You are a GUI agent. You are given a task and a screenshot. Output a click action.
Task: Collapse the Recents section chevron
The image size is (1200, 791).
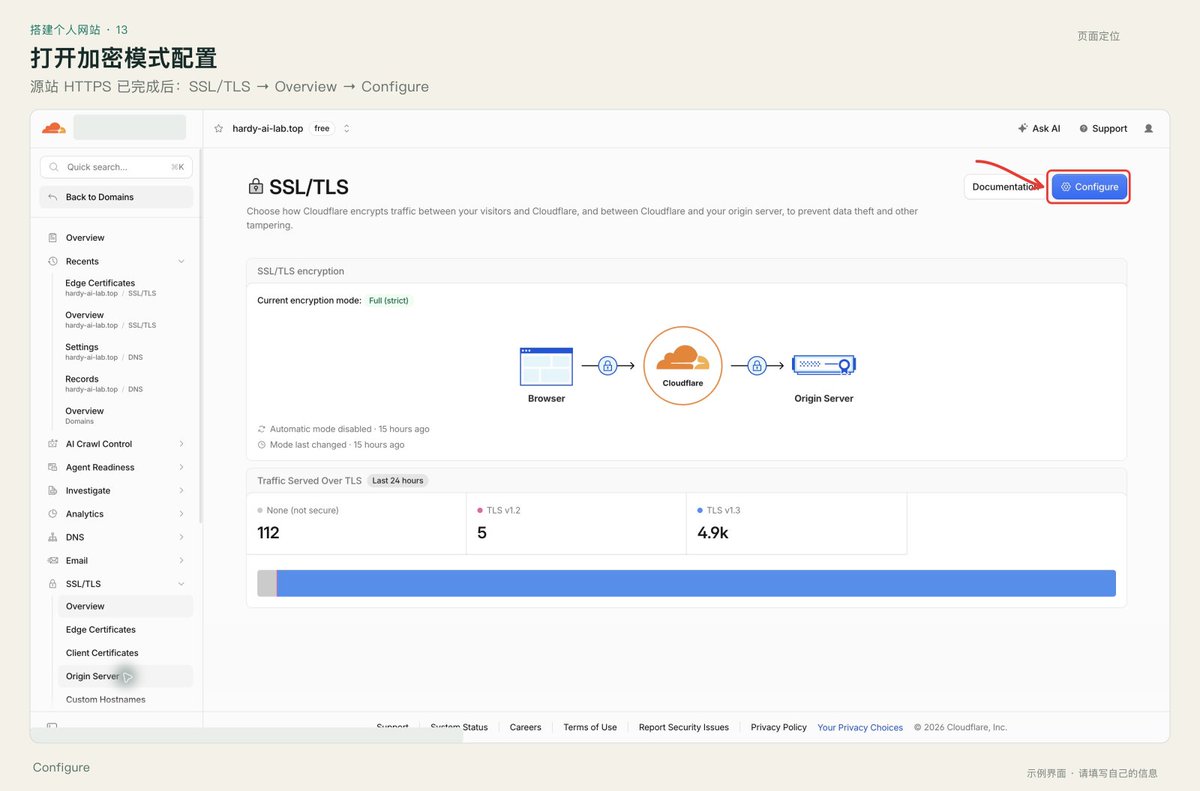tap(181, 261)
